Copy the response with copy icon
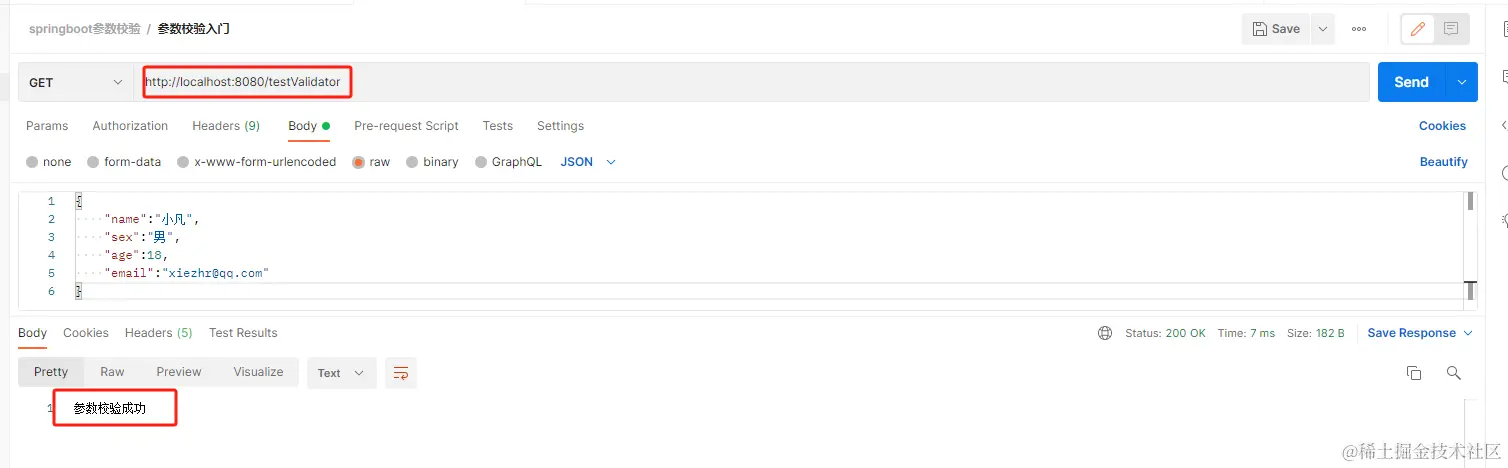This screenshot has width=1508, height=468. coord(1414,373)
